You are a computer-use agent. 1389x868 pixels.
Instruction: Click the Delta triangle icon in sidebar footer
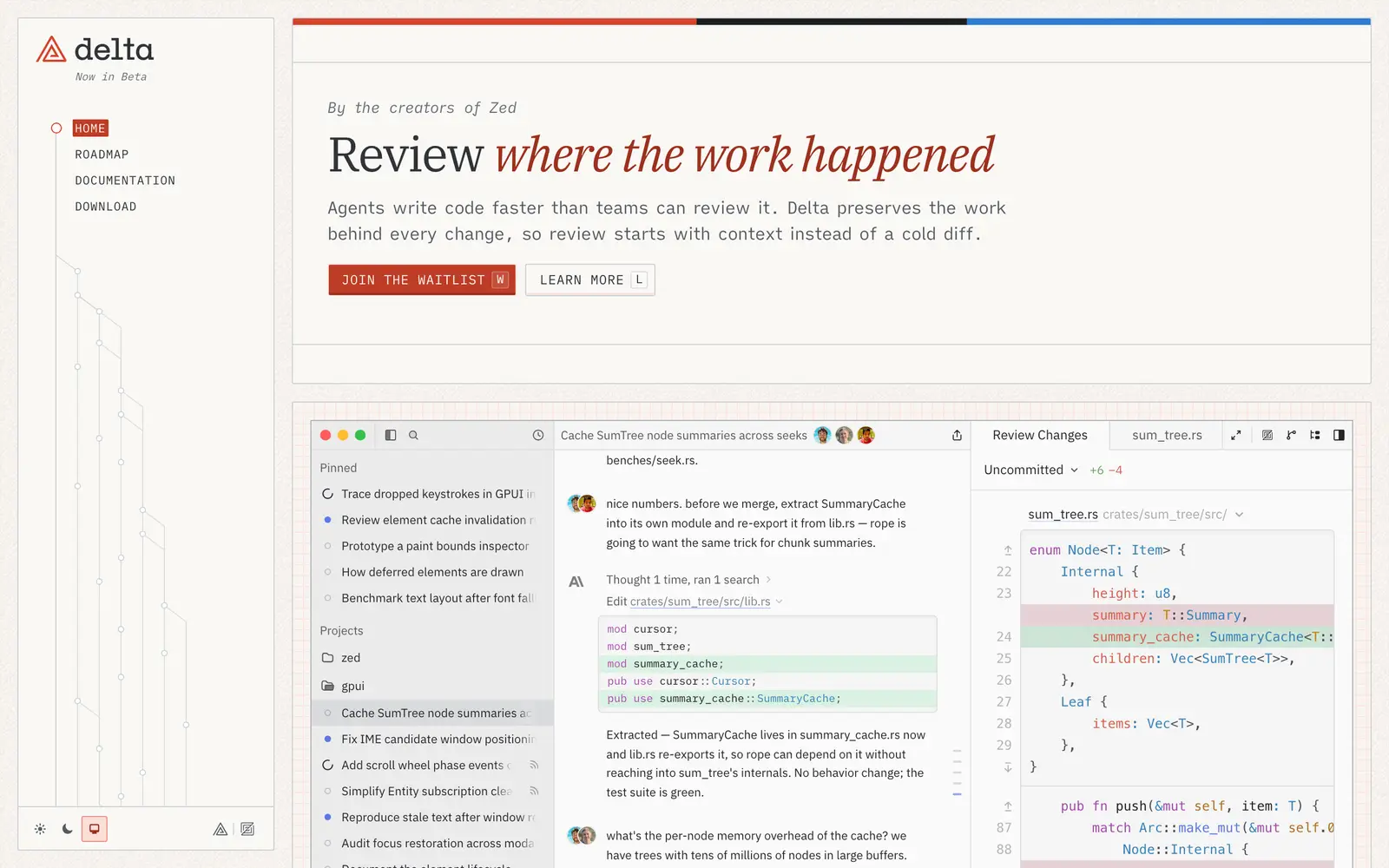point(221,829)
